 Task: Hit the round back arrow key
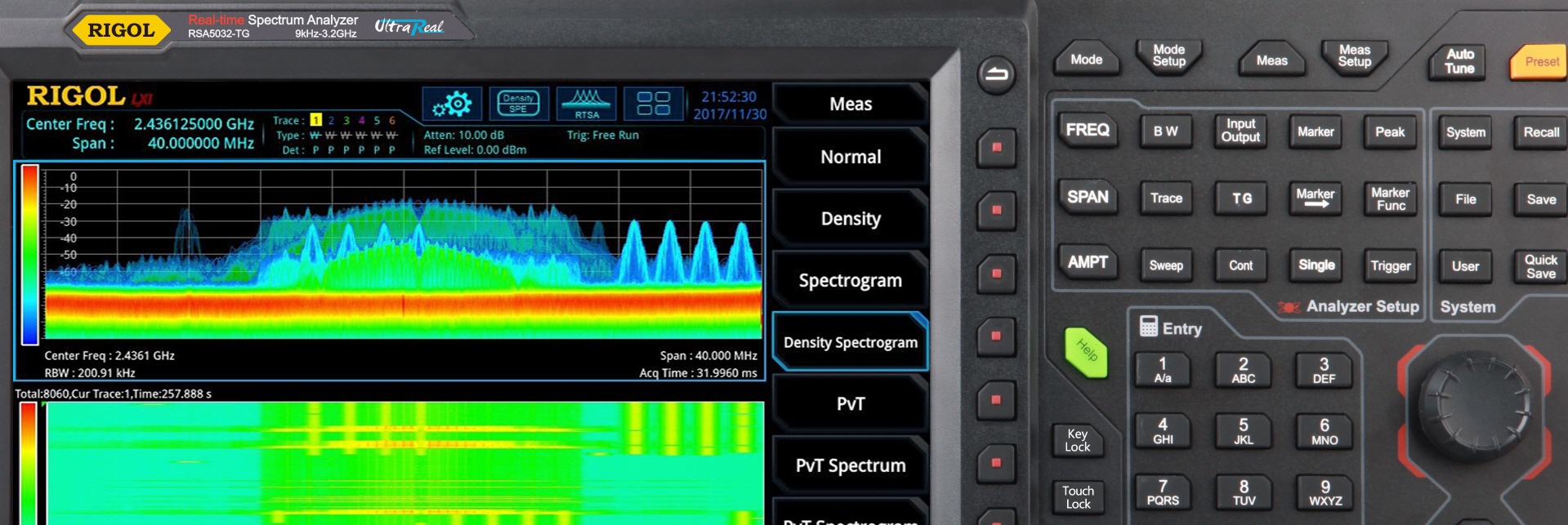click(996, 75)
